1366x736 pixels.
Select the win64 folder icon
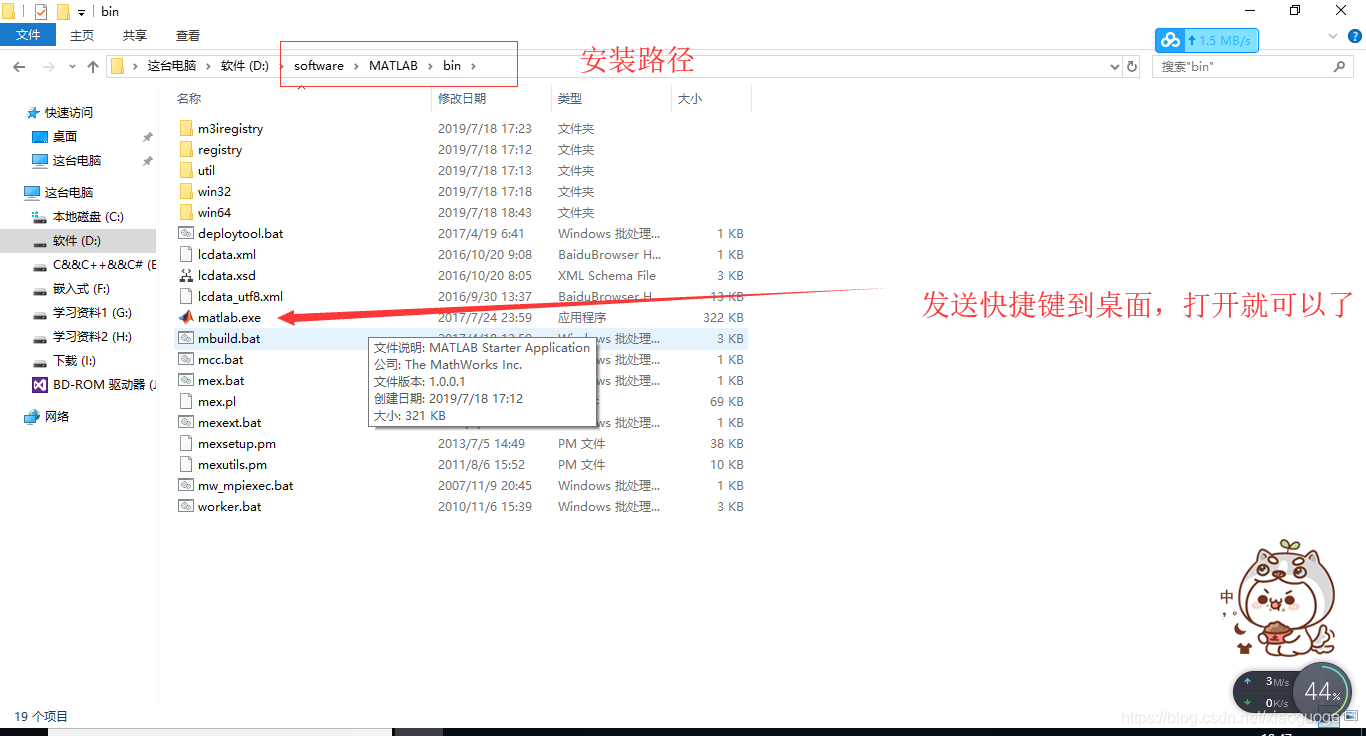pos(185,212)
